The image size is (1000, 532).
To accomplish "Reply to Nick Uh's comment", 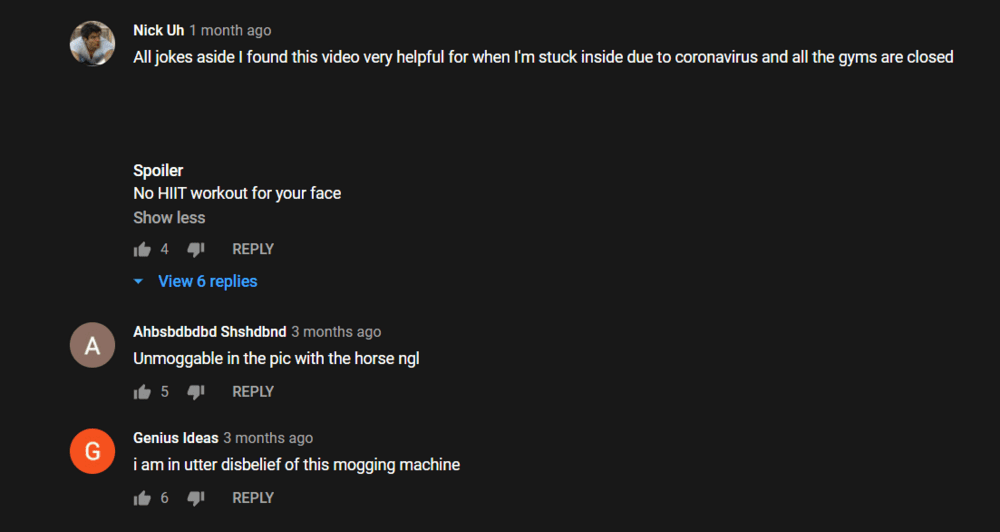I will coord(253,249).
